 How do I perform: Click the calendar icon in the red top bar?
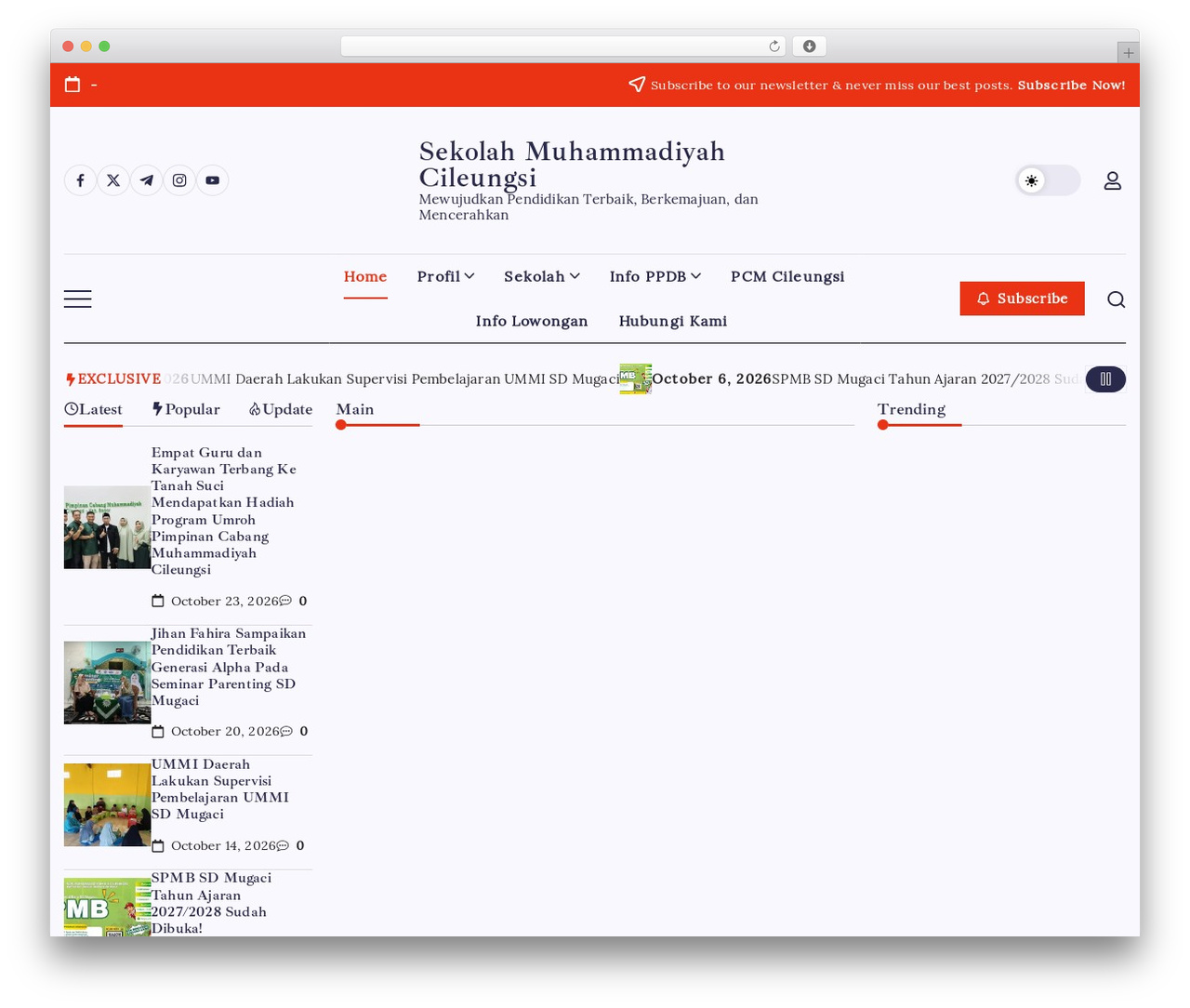pos(73,85)
